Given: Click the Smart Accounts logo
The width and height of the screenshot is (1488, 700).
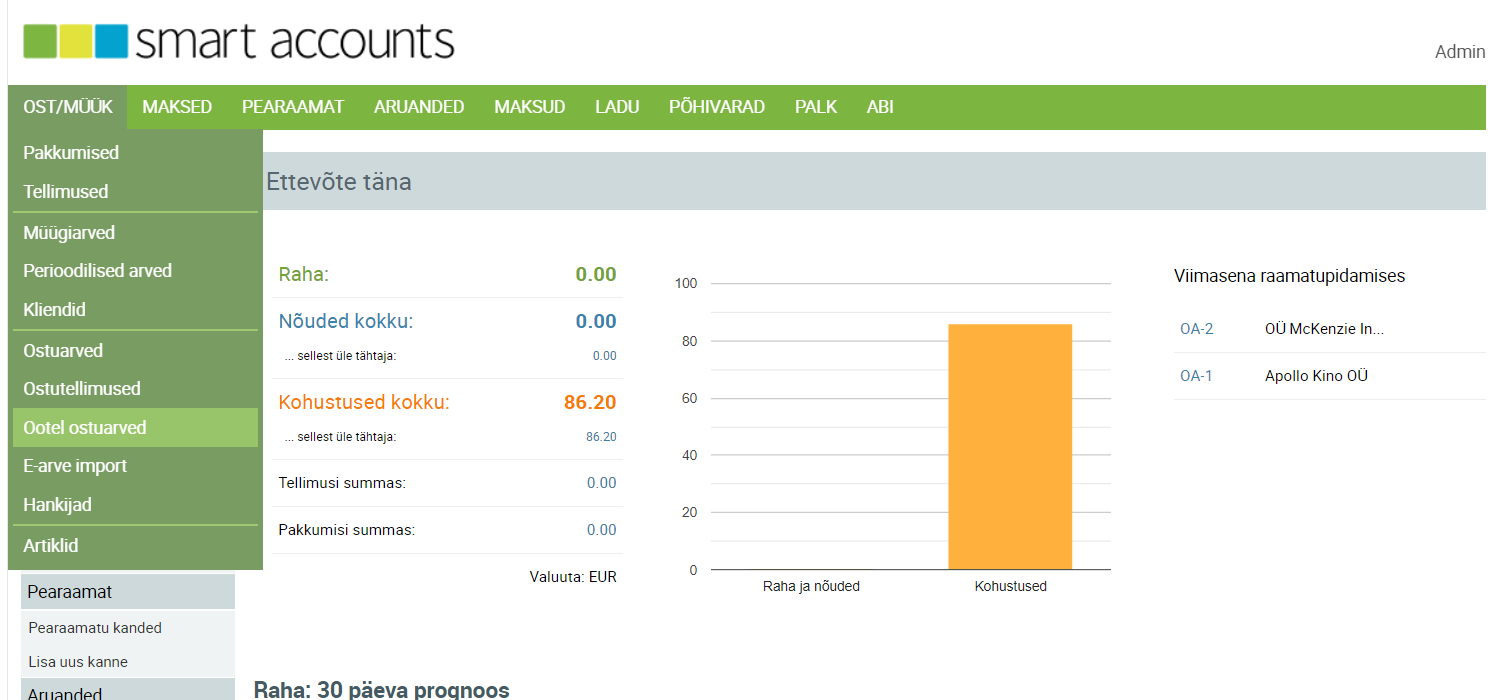Looking at the screenshot, I should click(239, 41).
